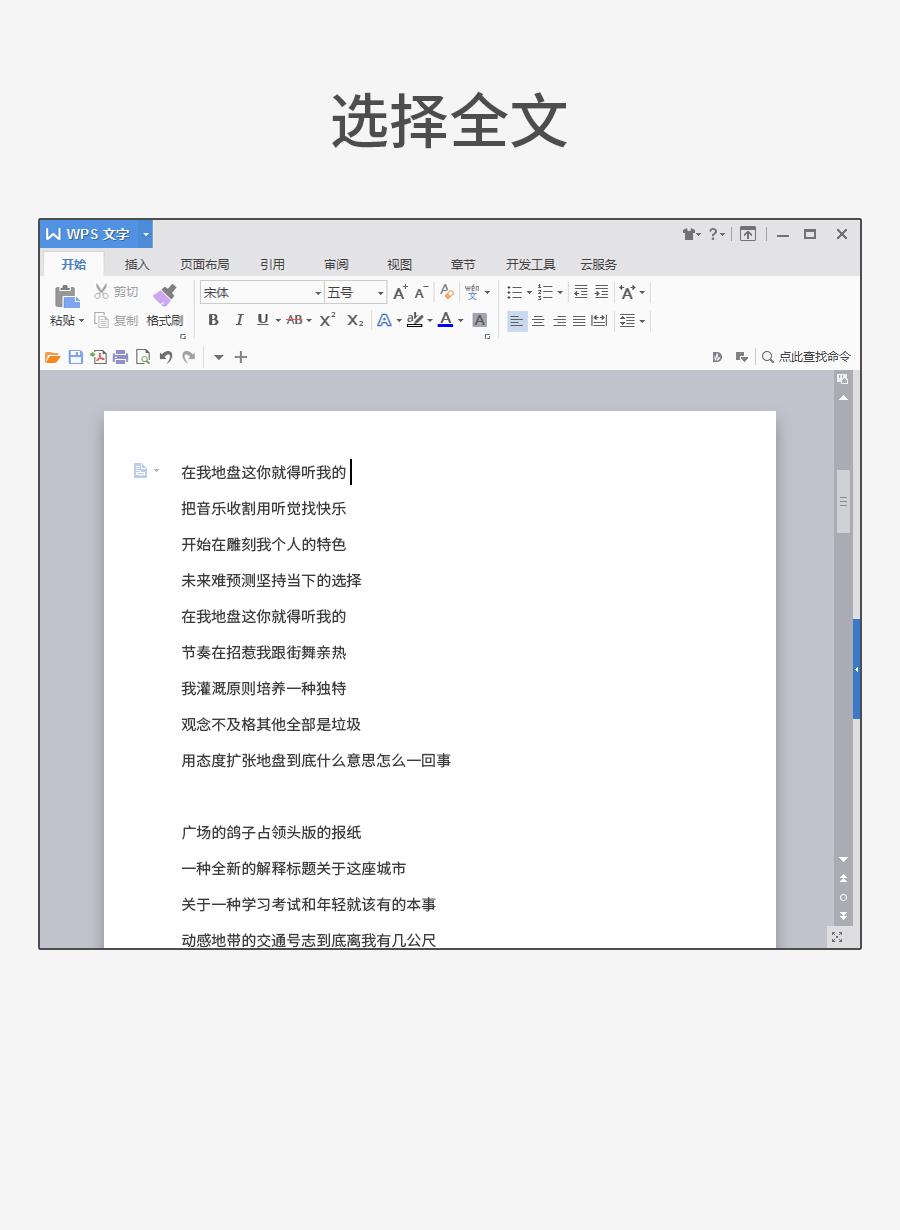
Task: Open the font name dropdown 宋体
Action: [x=318, y=293]
